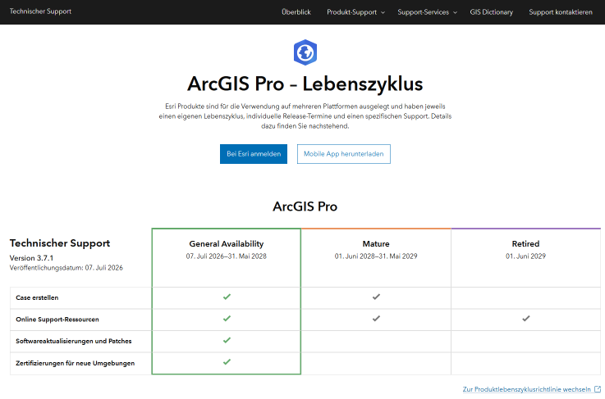
Task: Click the Mobile App herunterladen button
Action: 343,154
